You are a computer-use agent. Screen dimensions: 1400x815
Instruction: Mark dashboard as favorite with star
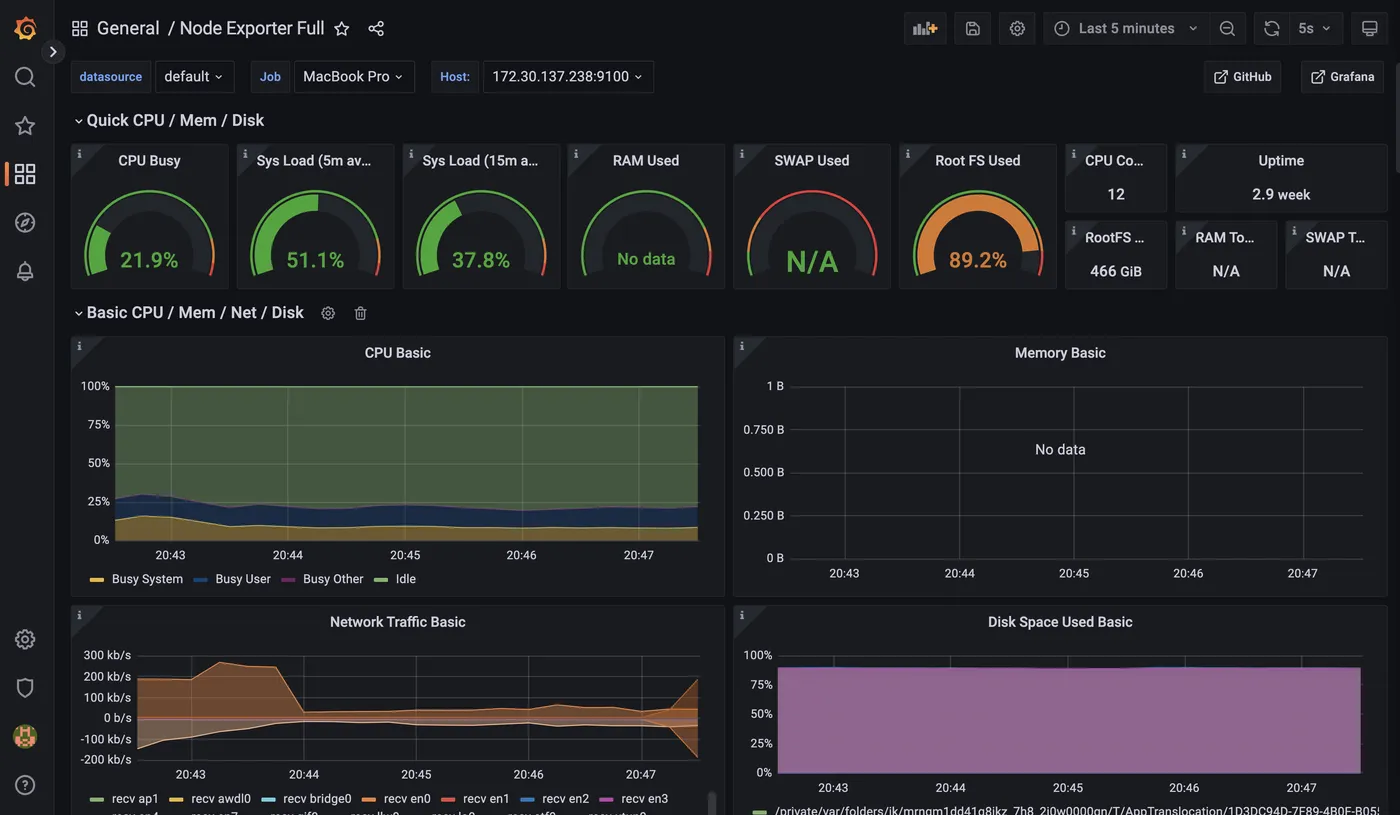[x=342, y=29]
